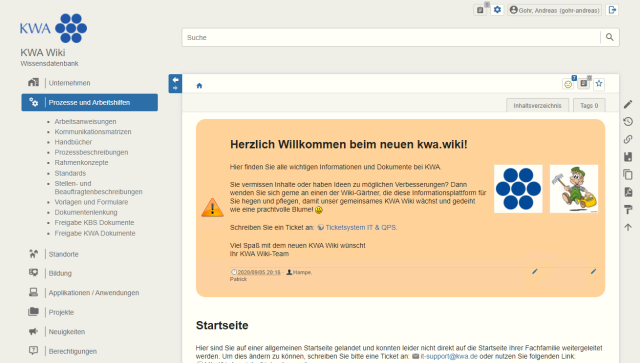Open the Tags 0 tab
Screen dimensions: 640x363
(x=589, y=105)
